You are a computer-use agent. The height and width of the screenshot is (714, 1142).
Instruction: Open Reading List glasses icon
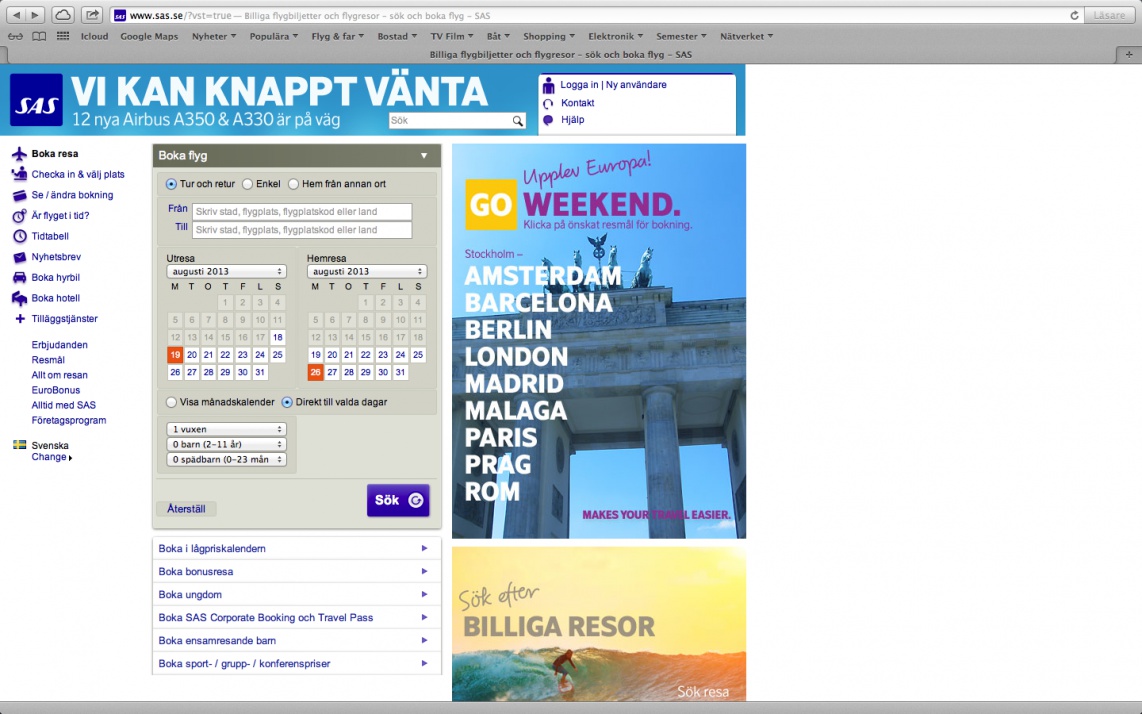click(15, 36)
